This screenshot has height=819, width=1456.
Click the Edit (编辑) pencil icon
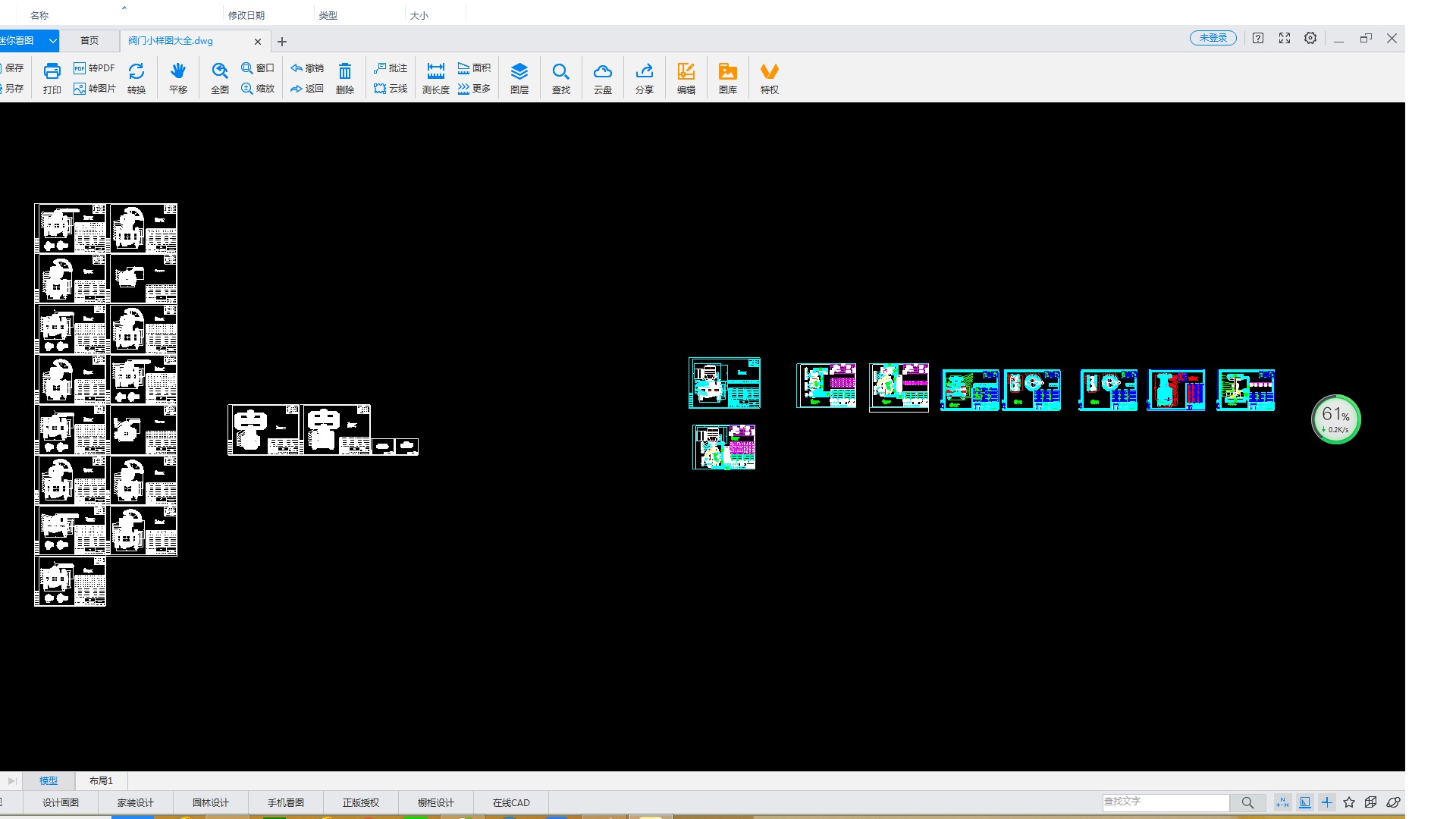pyautogui.click(x=686, y=72)
